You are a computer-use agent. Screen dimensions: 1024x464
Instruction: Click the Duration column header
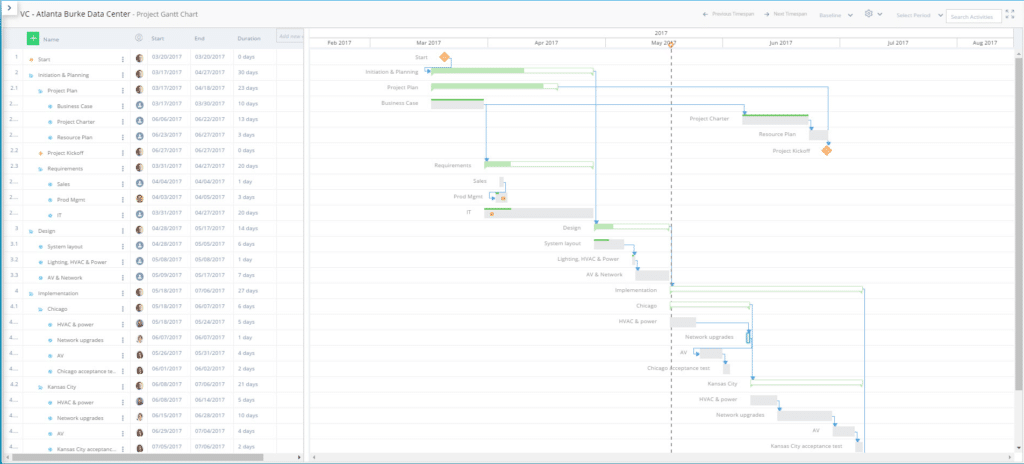click(249, 39)
